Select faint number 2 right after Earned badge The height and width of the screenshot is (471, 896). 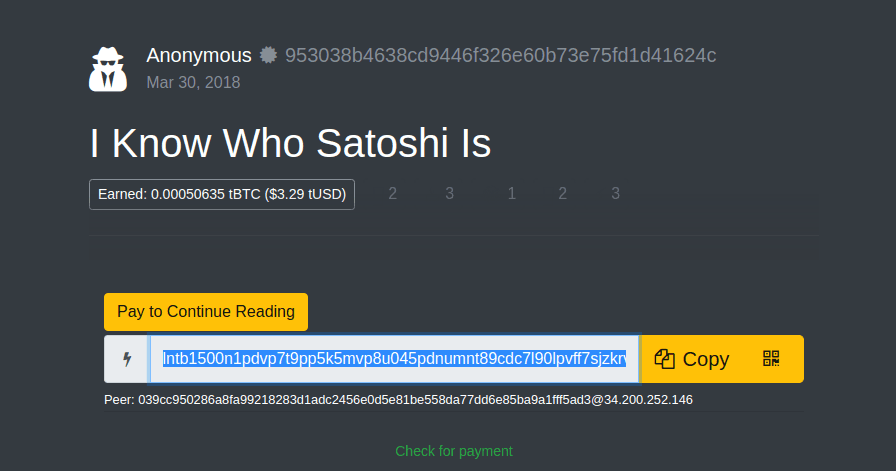(393, 194)
